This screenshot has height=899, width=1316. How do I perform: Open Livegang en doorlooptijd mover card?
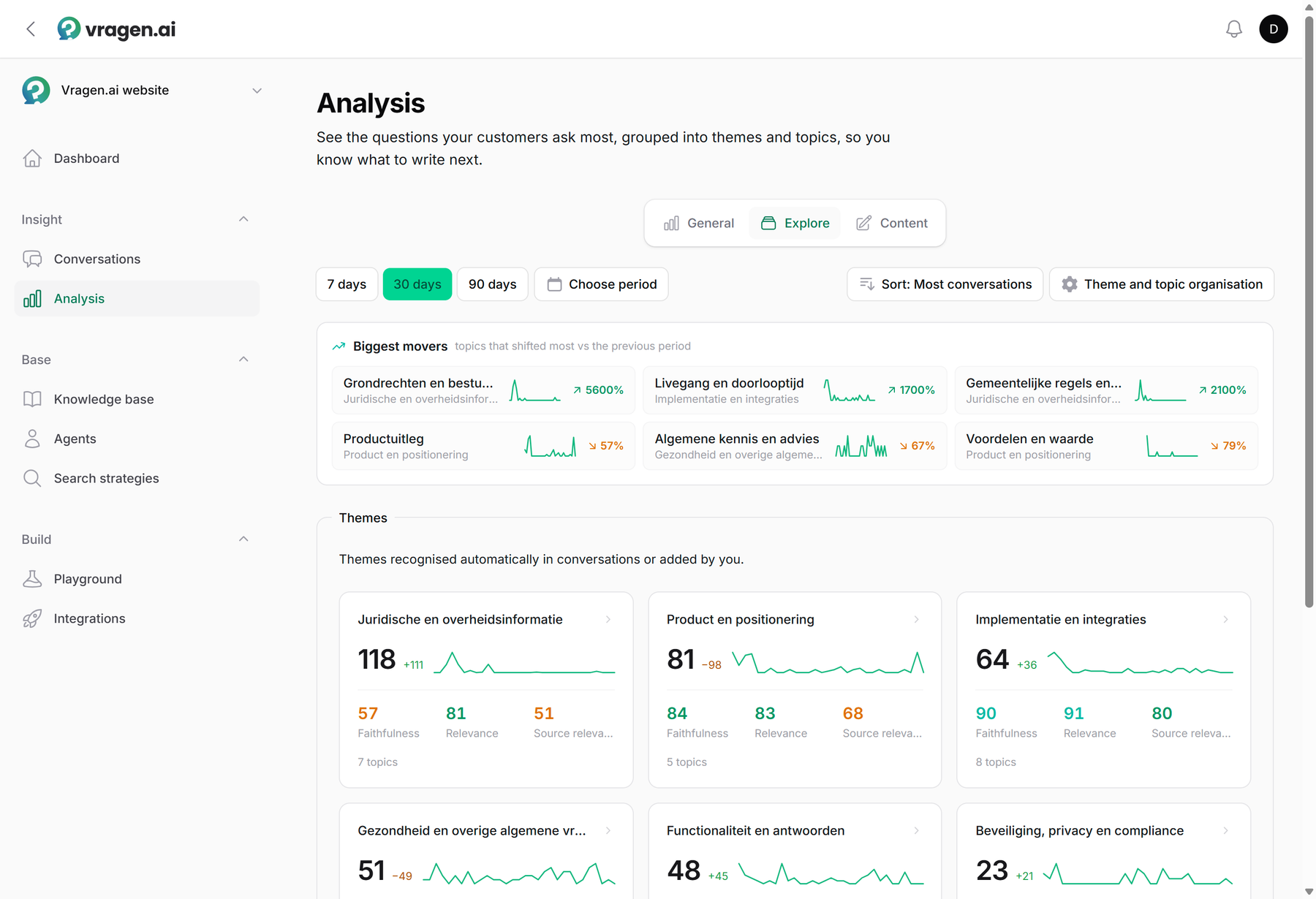pos(795,390)
